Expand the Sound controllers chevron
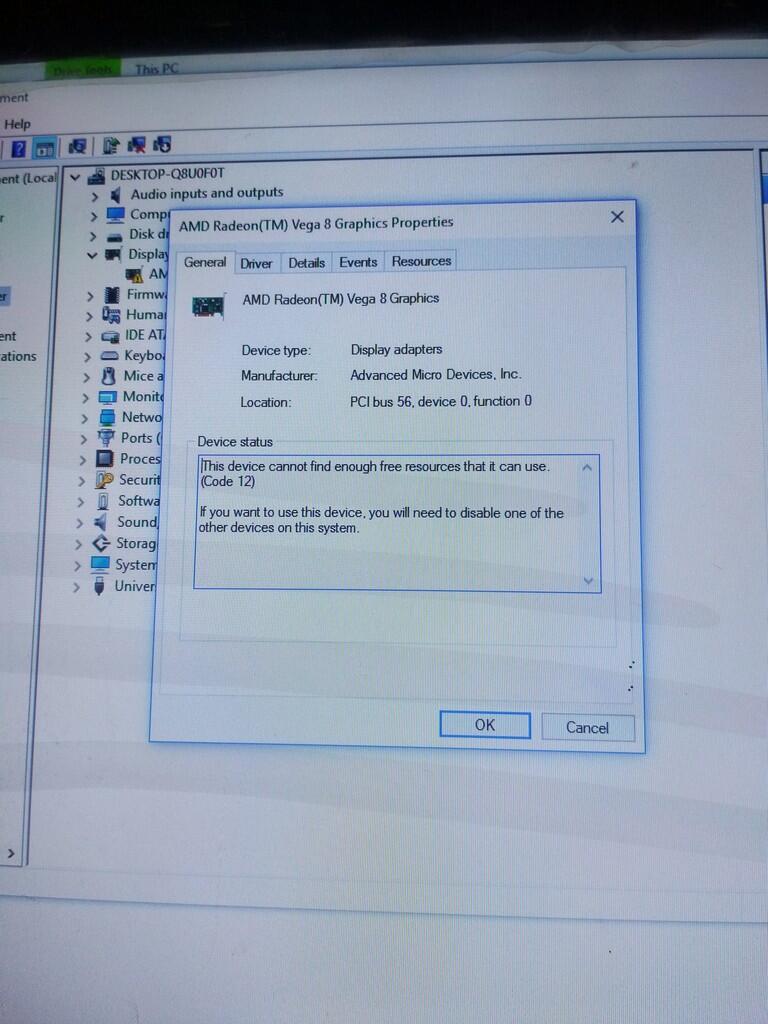Viewport: 768px width, 1024px height. click(x=80, y=523)
